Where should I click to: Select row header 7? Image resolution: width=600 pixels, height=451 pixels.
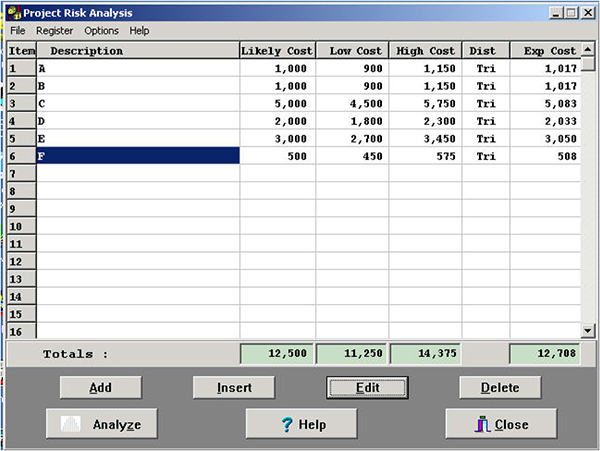tap(22, 174)
